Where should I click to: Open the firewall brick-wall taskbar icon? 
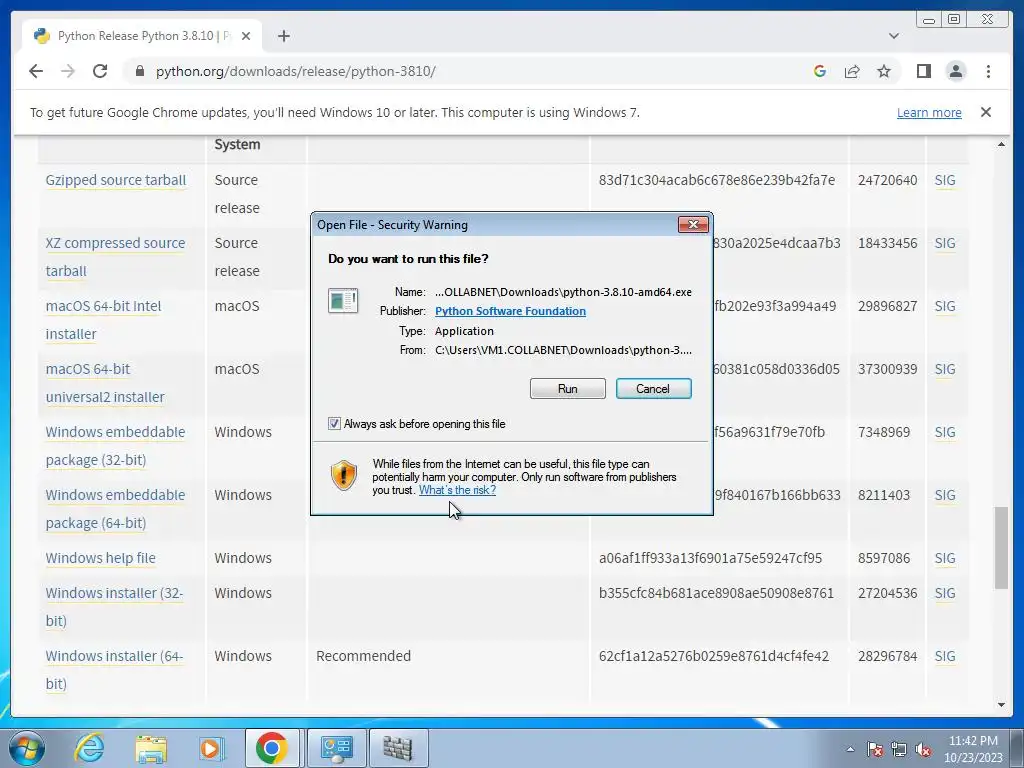click(x=398, y=748)
